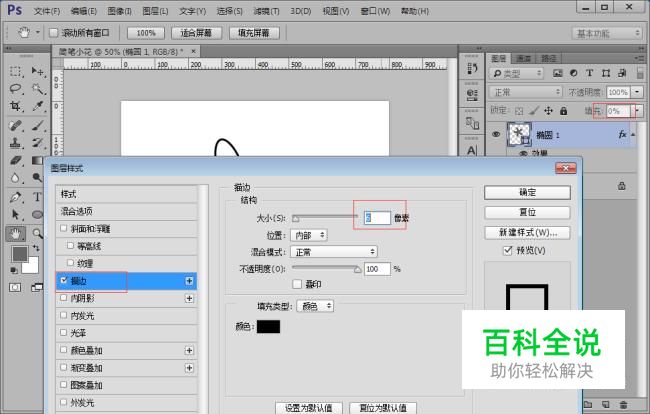Open the 窗口(W) menu
Viewport: 650px width, 414px height.
[375, 11]
